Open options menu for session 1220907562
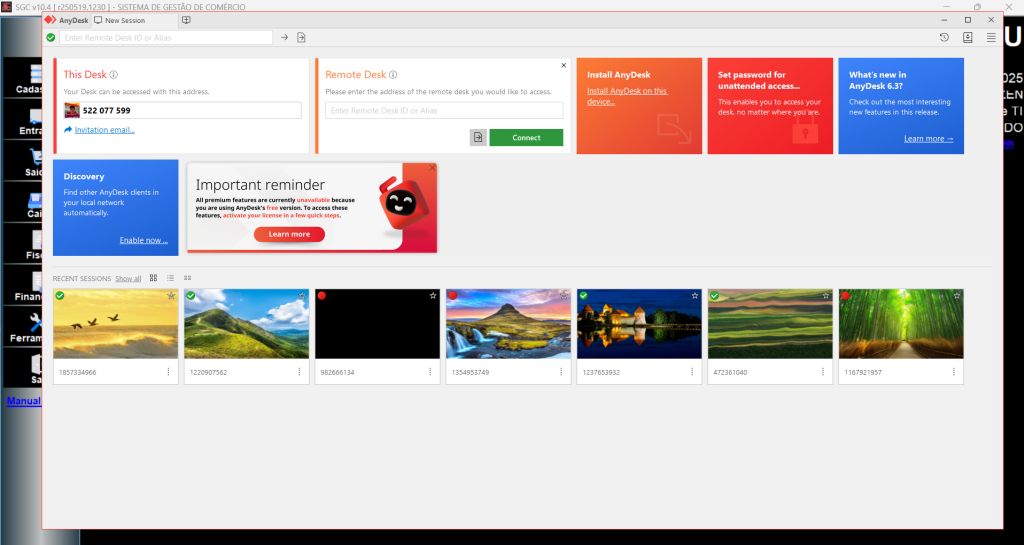1024x545 pixels. (x=299, y=372)
